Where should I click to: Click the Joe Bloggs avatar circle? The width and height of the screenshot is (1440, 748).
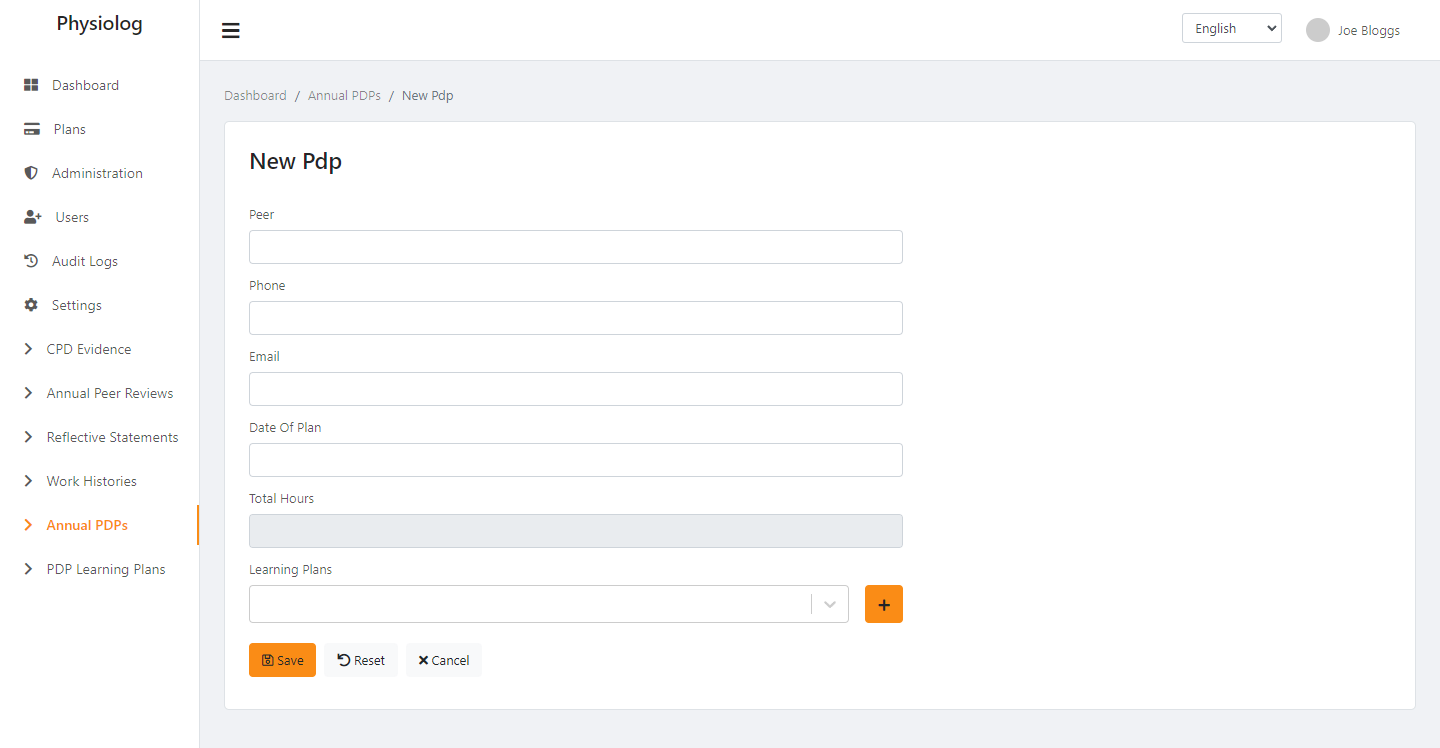[1317, 30]
